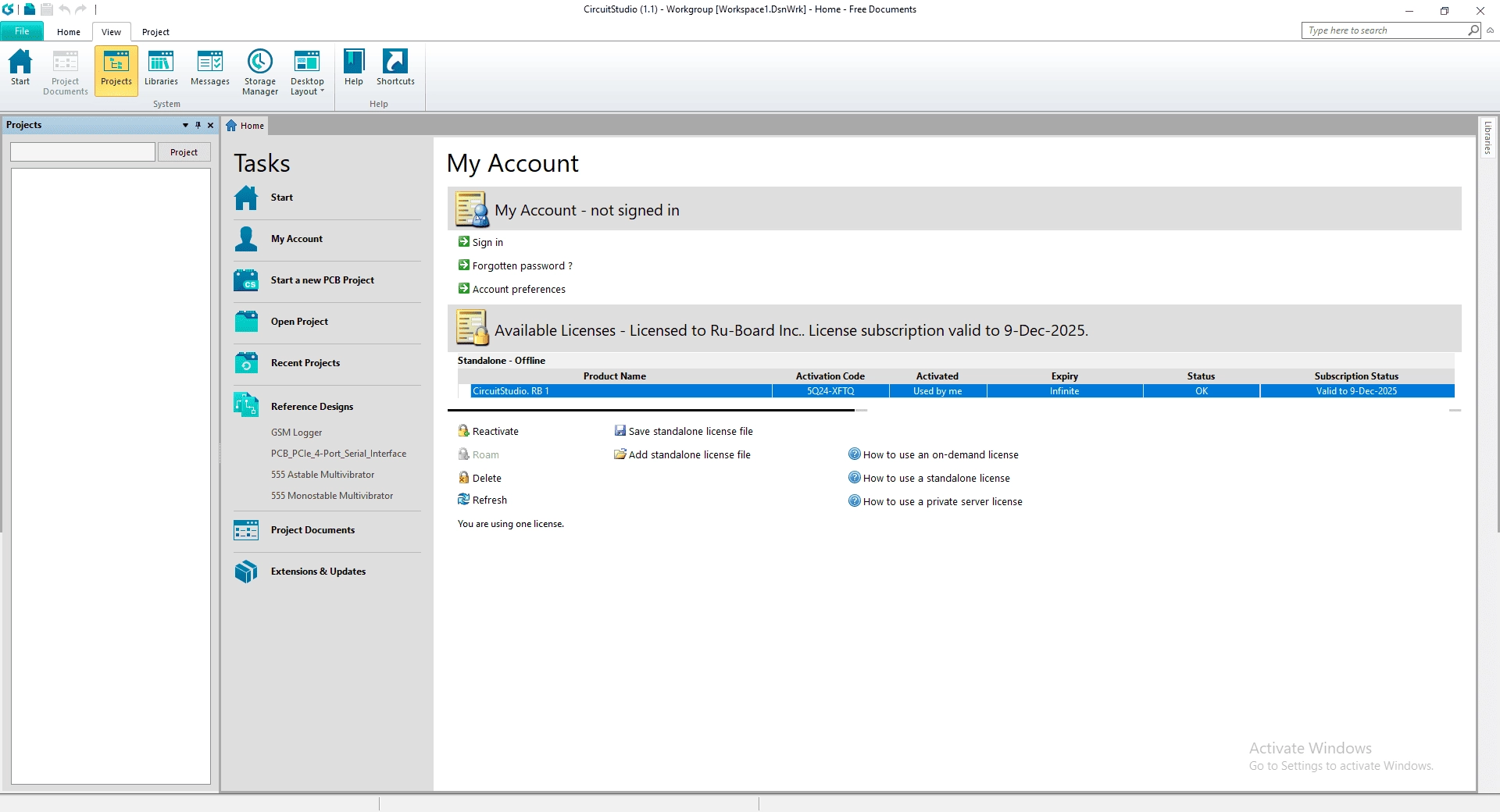Switch to the Home ribbon tab
1500x812 pixels.
[x=69, y=32]
